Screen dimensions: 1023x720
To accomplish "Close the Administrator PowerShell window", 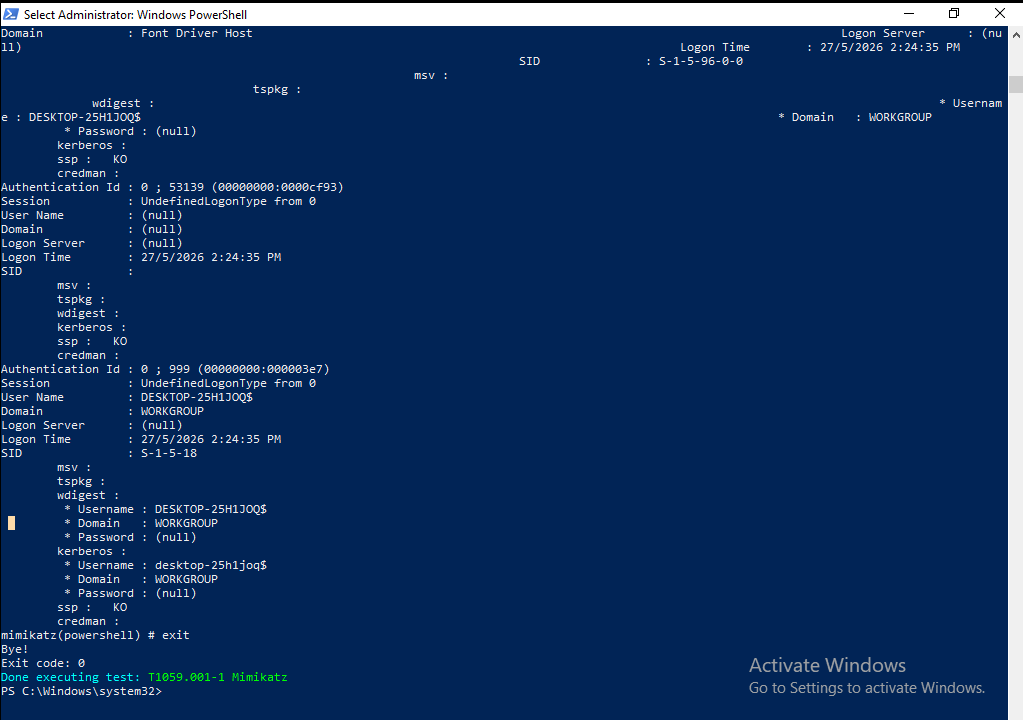I will click(1000, 13).
